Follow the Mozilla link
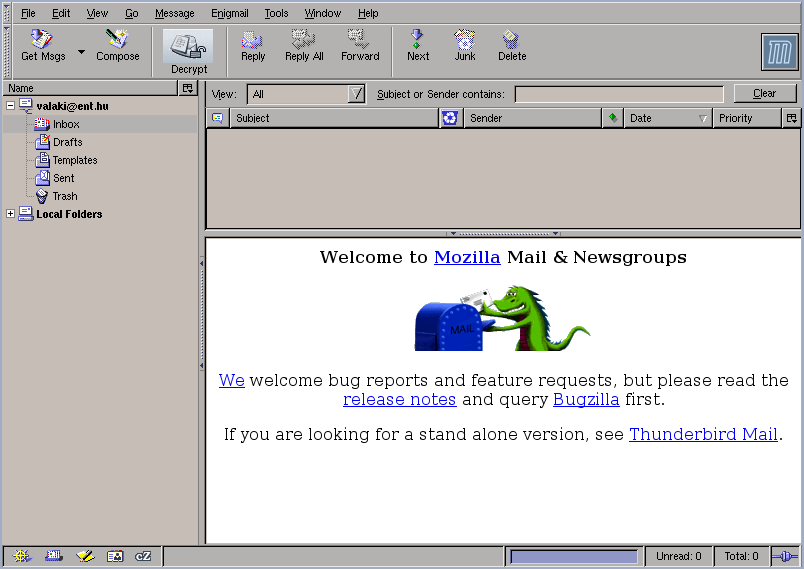This screenshot has height=569, width=804. pos(467,257)
